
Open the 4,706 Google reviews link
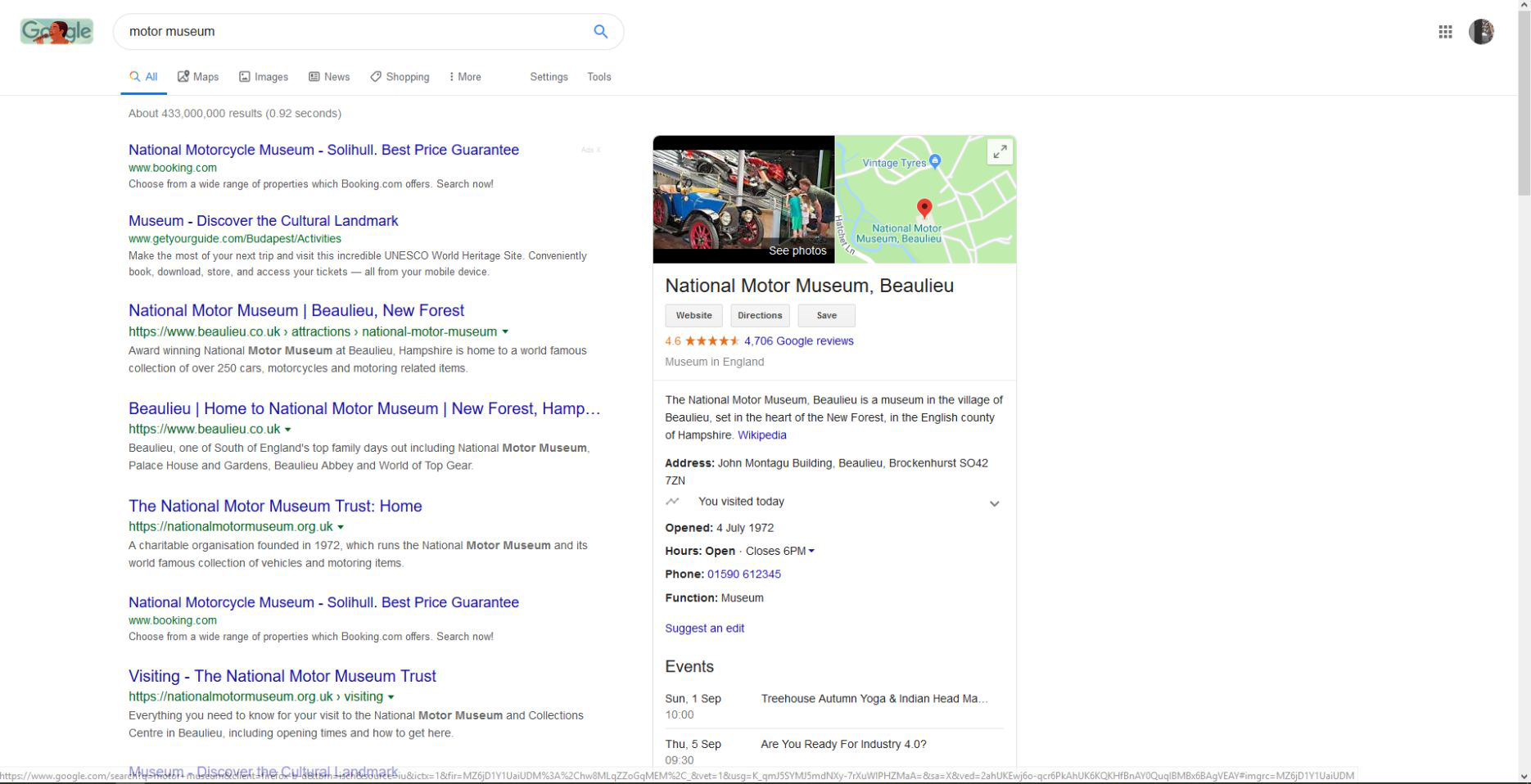pyautogui.click(x=798, y=341)
